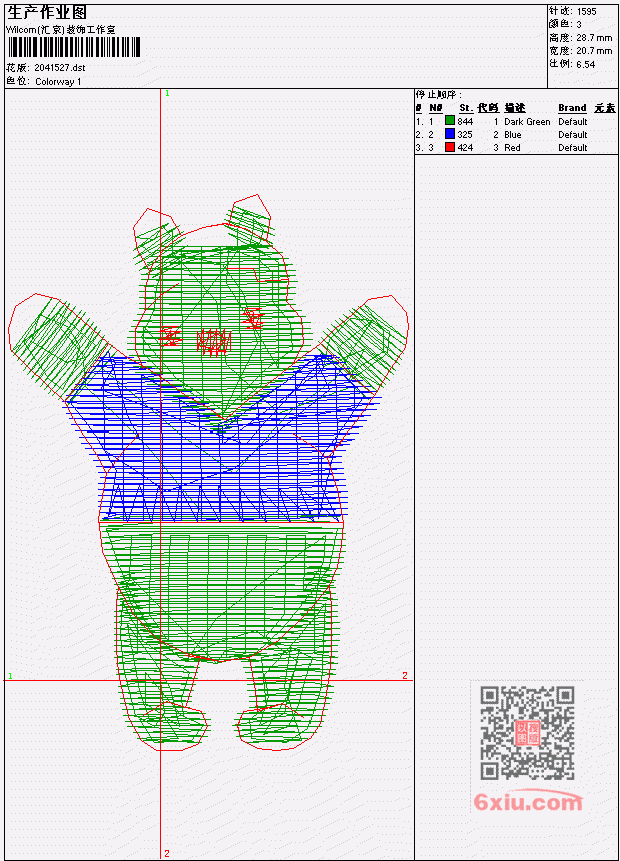This screenshot has height=861, width=620.
Task: Click the bear embroidery design preview
Action: point(209,472)
